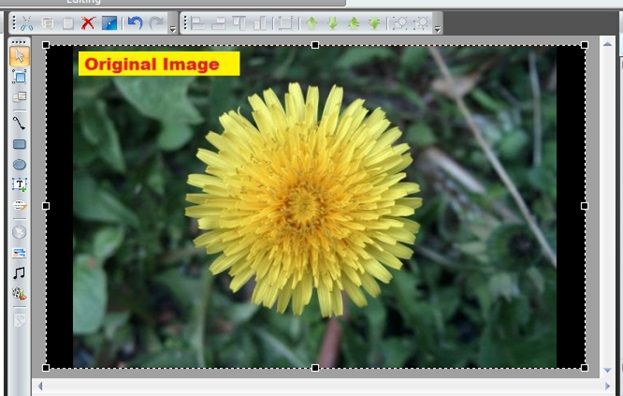The image size is (623, 396).
Task: Click the arrange toolbar drag grip
Action: pyautogui.click(x=185, y=23)
